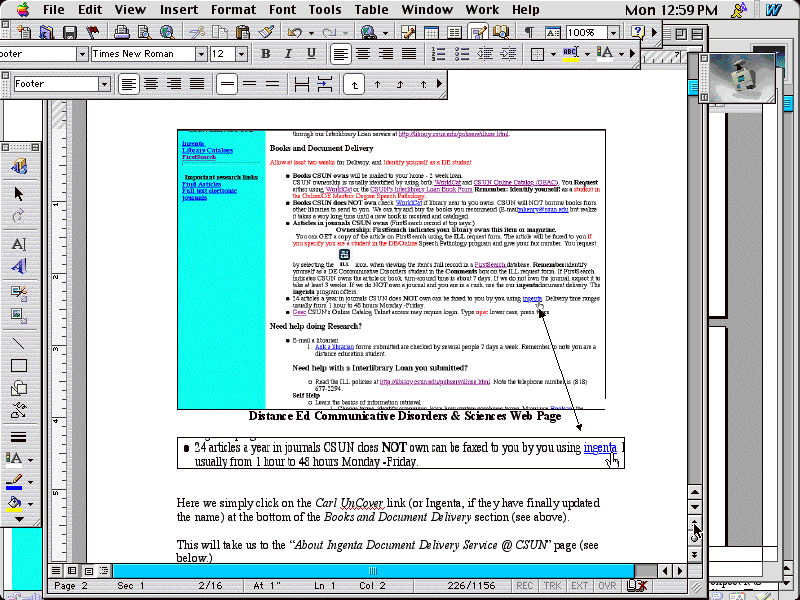This screenshot has width=800, height=600.
Task: Select the arrow pointer tool in Drawing palette
Action: [19, 194]
